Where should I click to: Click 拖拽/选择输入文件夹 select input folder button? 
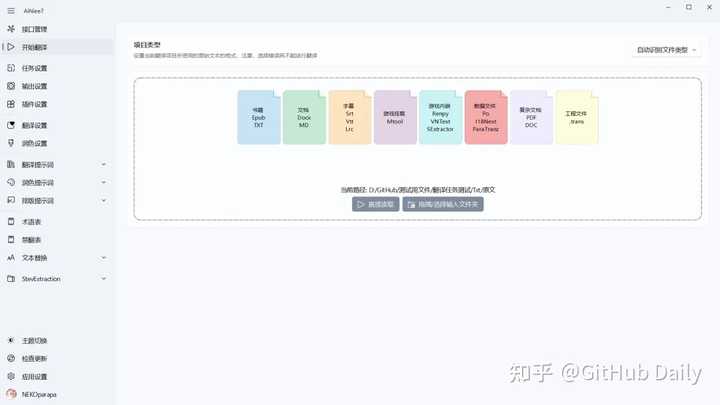443,204
